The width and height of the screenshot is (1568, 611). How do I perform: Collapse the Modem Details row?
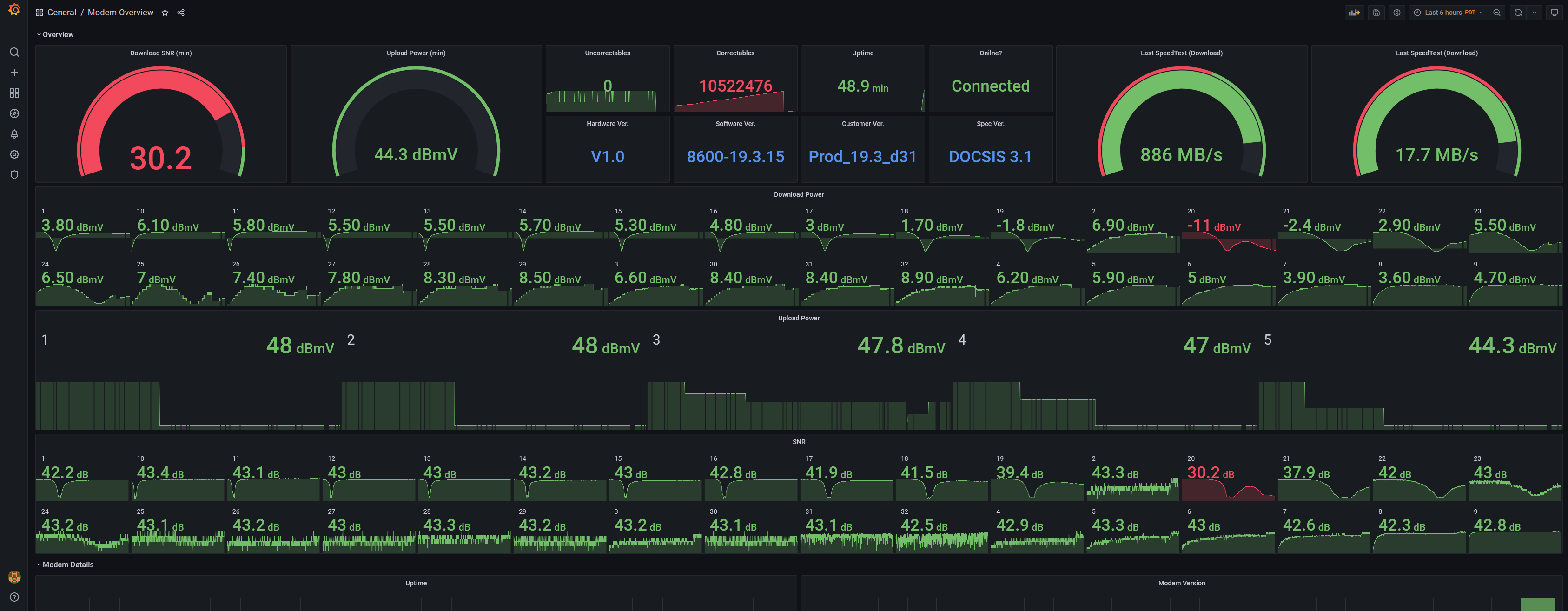[67, 565]
